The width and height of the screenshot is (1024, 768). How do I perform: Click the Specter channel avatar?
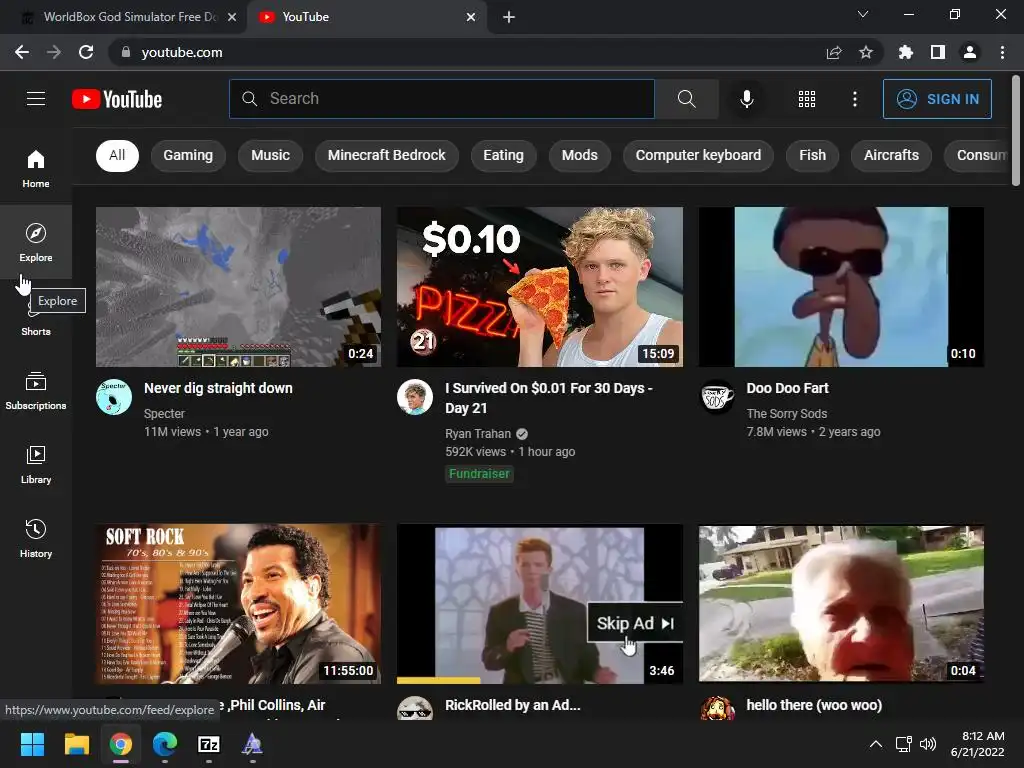coord(114,396)
